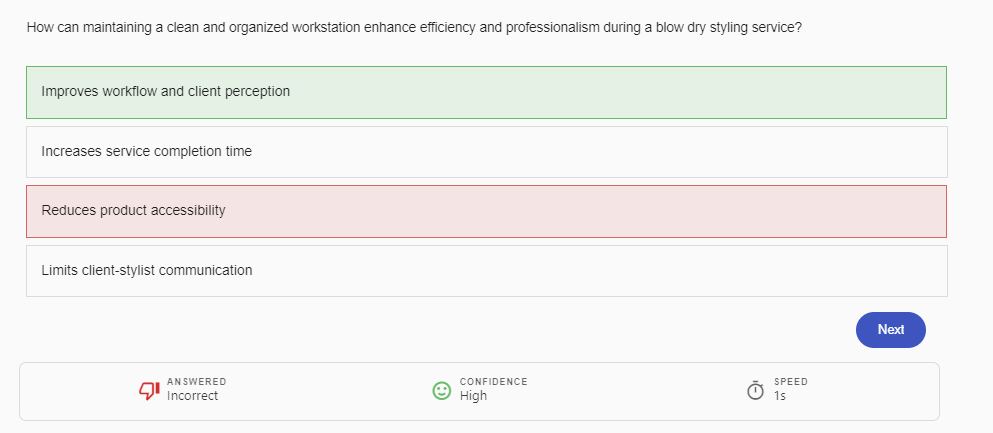Click the CONFIDENCE label
The image size is (993, 433).
click(x=493, y=382)
